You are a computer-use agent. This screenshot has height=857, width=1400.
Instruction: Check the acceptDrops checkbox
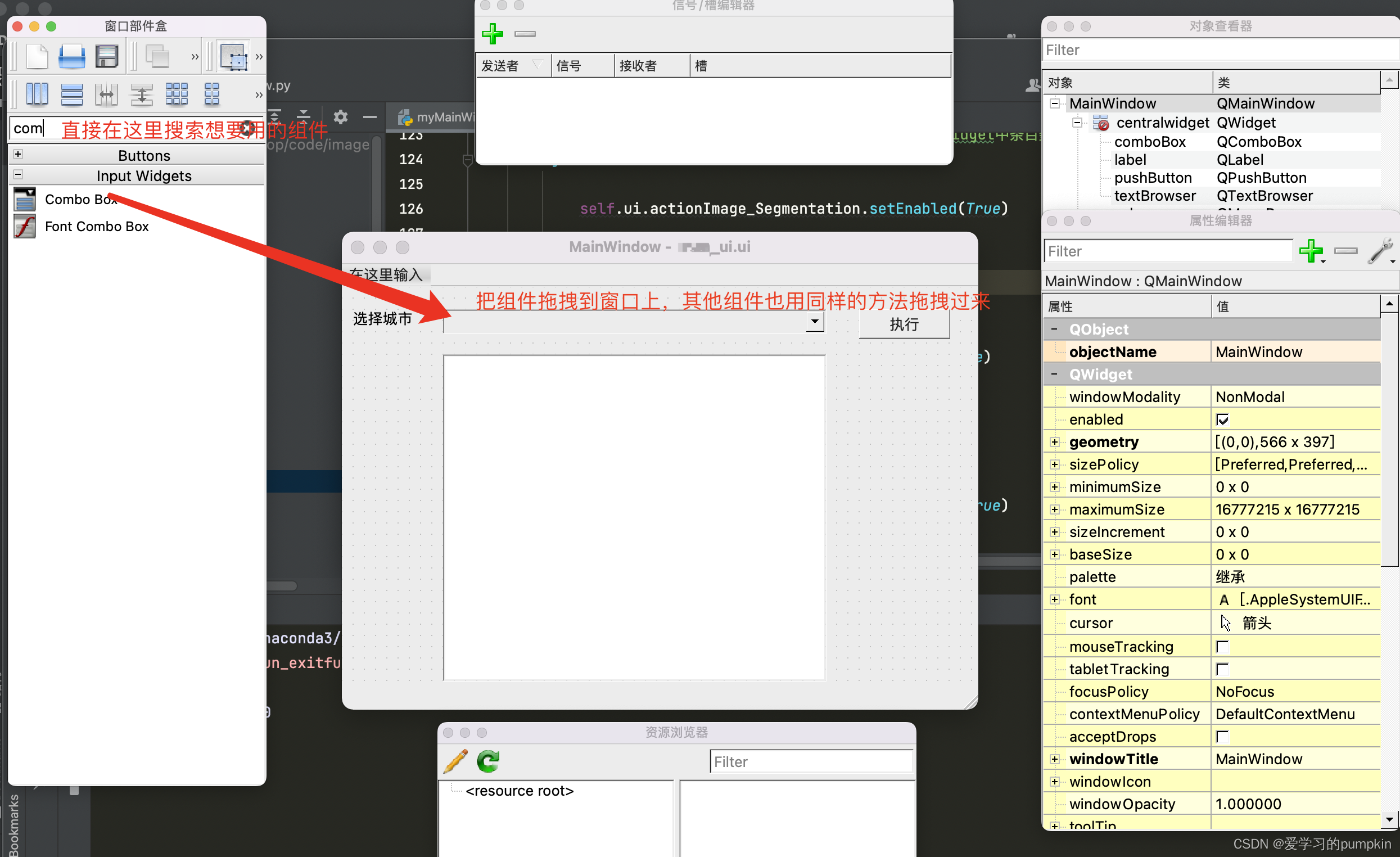(x=1222, y=737)
